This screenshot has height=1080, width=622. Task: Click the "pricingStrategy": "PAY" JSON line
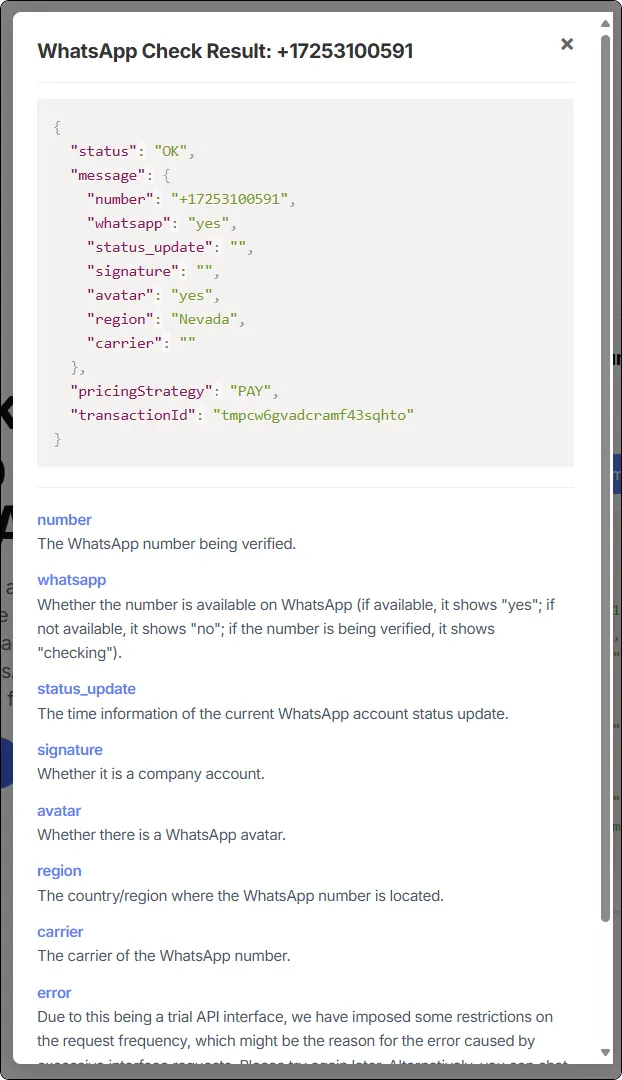coord(174,391)
